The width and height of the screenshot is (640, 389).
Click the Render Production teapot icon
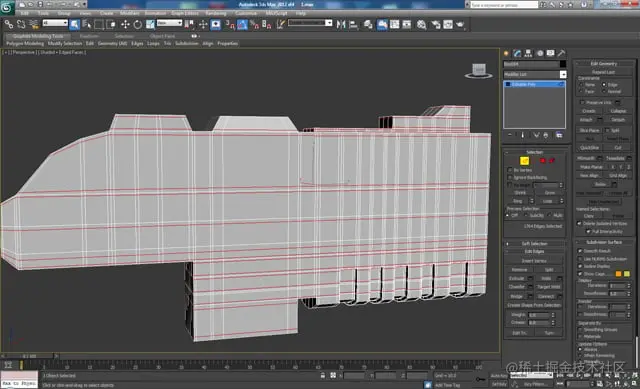[x=460, y=24]
